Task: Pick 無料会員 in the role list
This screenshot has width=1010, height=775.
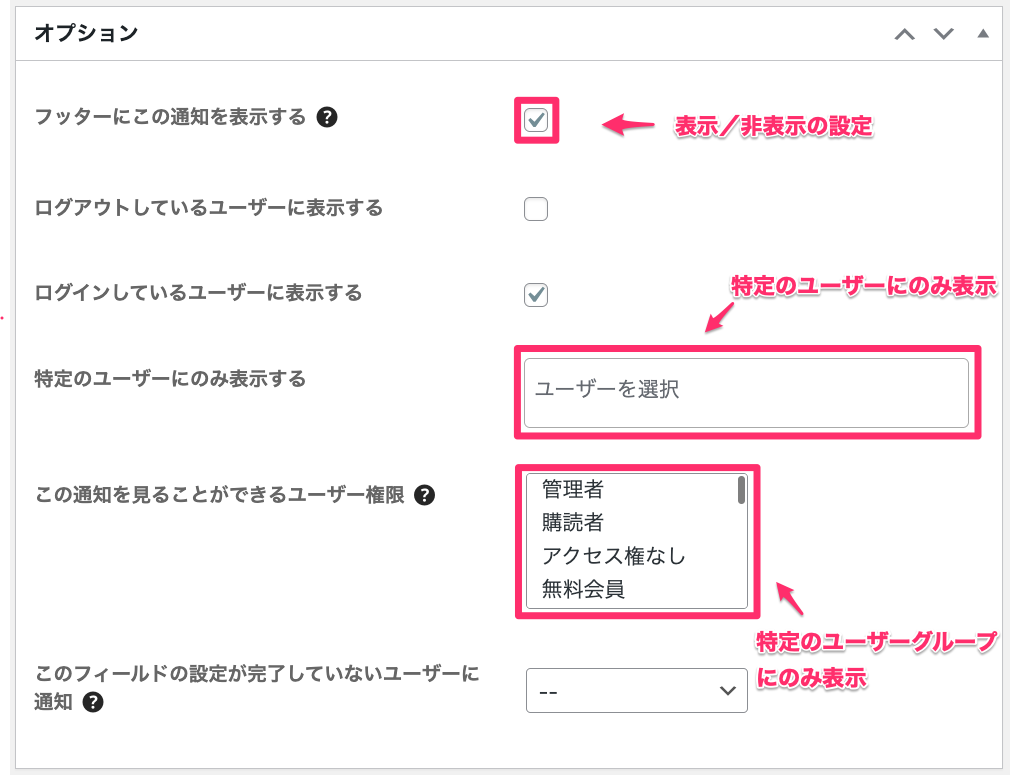Action: pyautogui.click(x=583, y=589)
